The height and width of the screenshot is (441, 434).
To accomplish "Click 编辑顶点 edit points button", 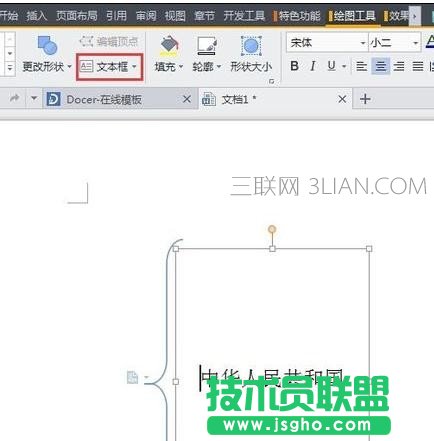I will click(x=109, y=42).
